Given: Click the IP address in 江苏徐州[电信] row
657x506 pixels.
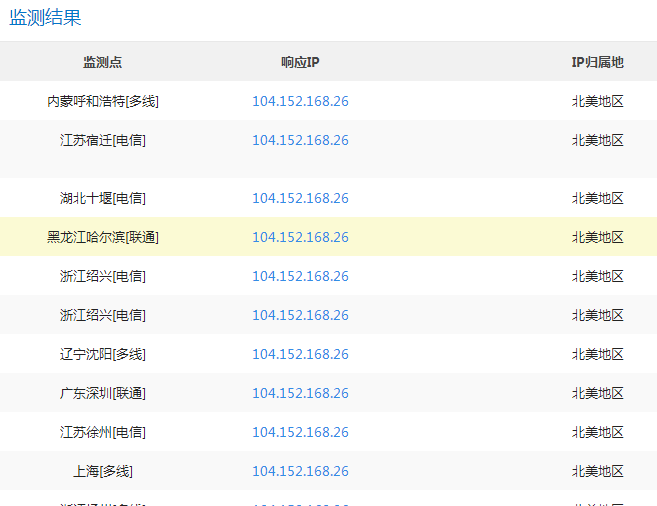Looking at the screenshot, I should (300, 432).
